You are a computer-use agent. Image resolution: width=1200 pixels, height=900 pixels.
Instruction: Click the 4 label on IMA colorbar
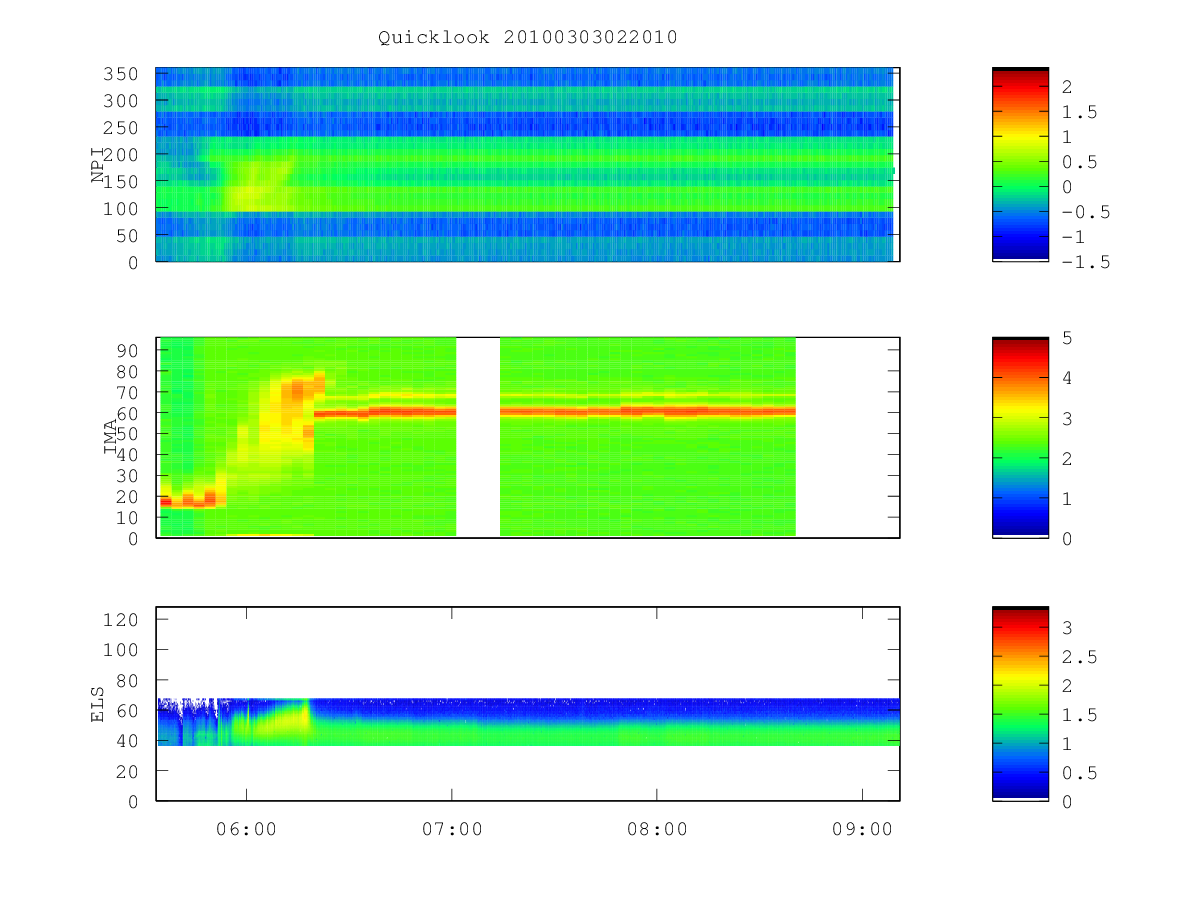click(1067, 378)
